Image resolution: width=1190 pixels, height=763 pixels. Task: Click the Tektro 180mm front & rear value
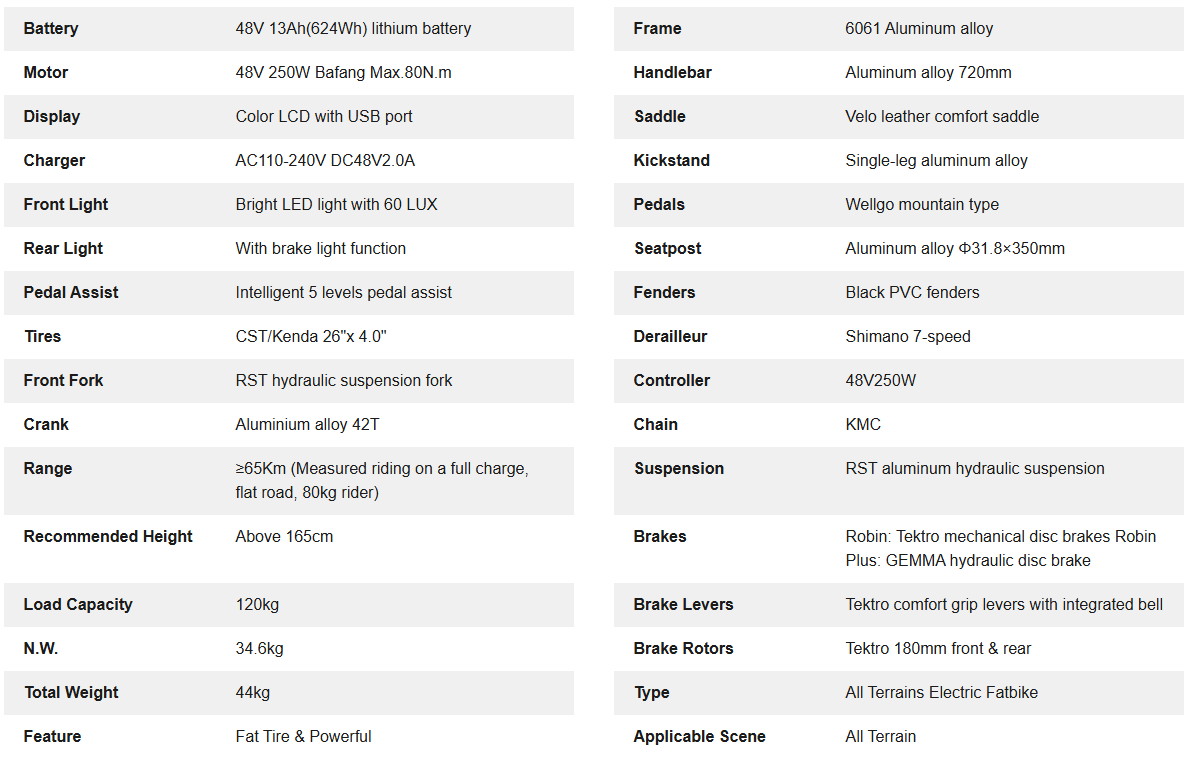click(x=938, y=648)
